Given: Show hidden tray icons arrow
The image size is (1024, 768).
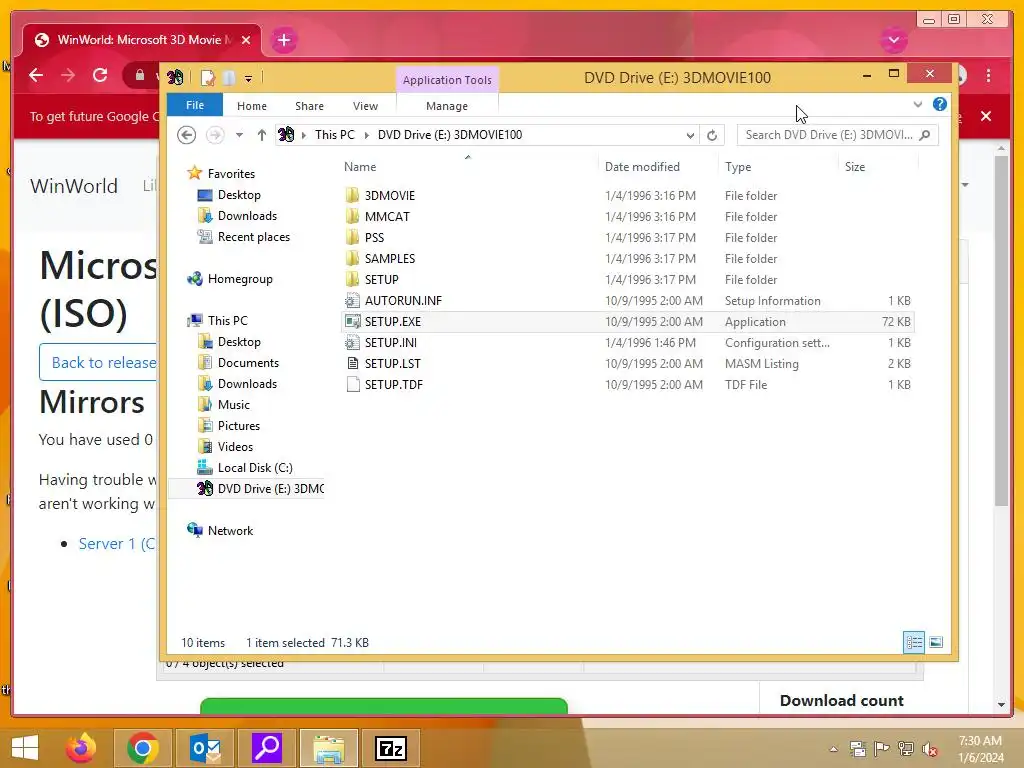Looking at the screenshot, I should 833,749.
